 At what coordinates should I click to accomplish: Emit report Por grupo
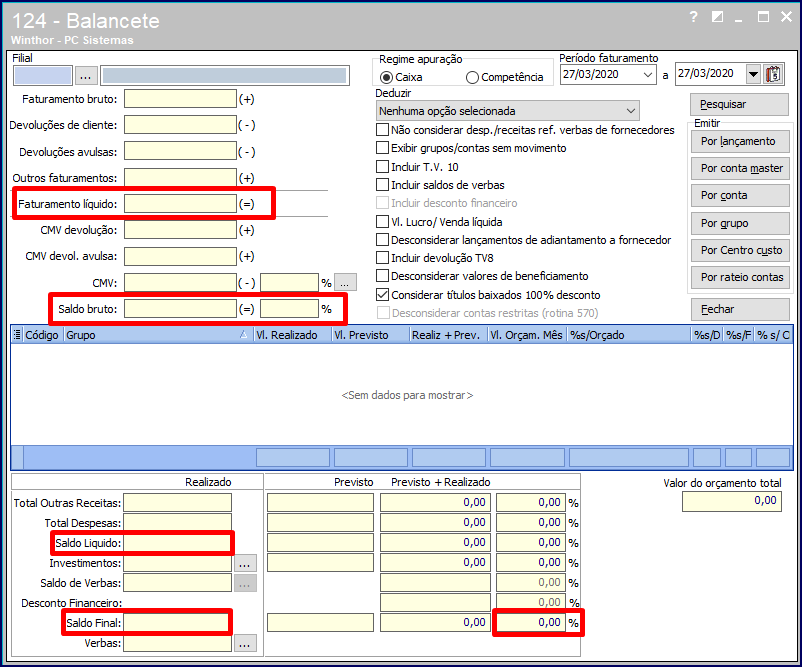[740, 223]
